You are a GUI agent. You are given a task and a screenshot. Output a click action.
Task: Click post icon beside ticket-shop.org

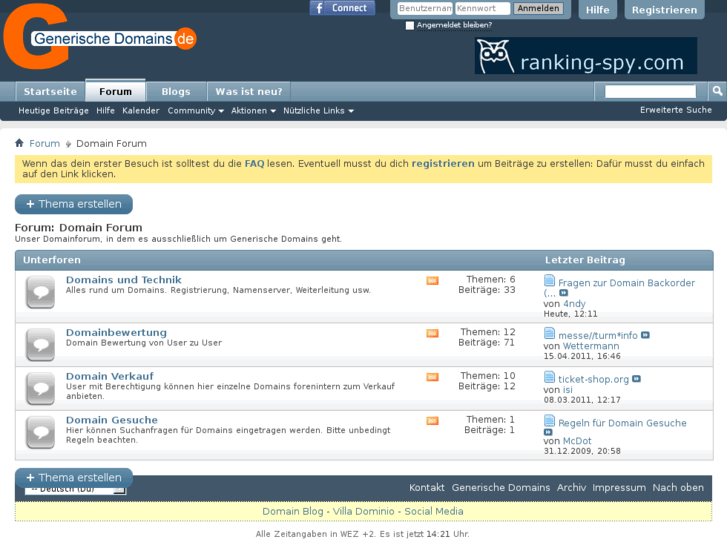point(549,377)
